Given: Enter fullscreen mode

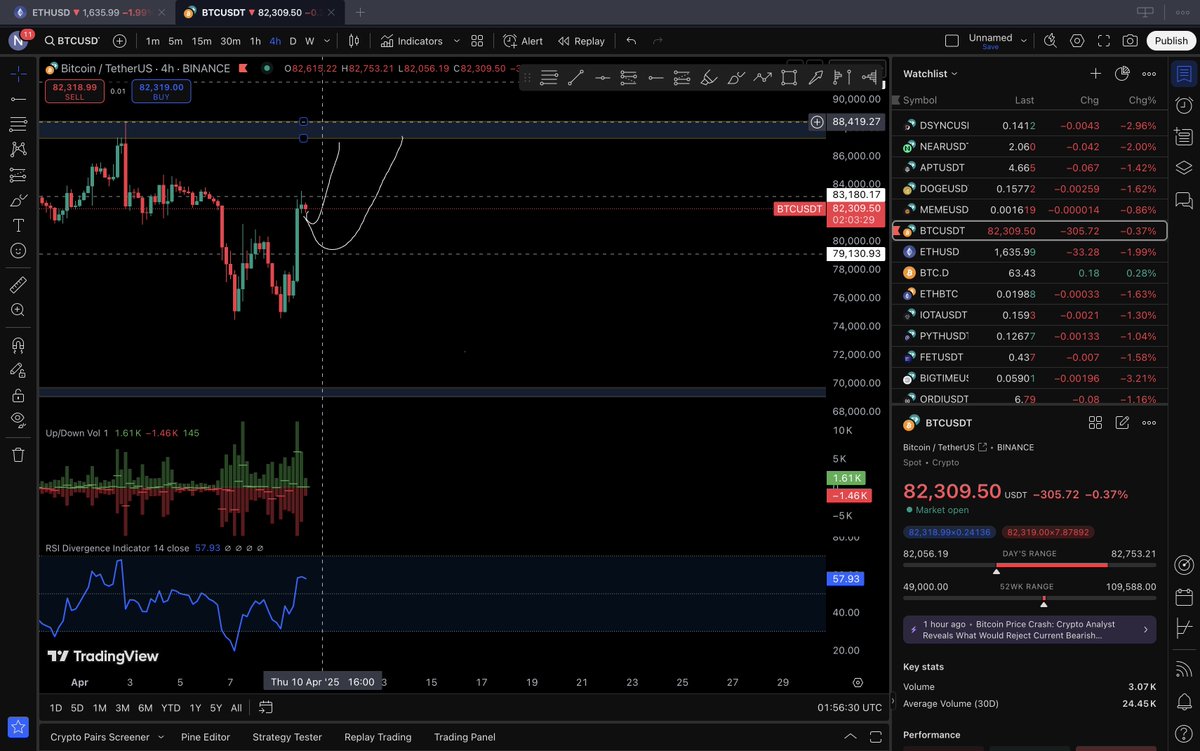Looking at the screenshot, I should click(1103, 41).
